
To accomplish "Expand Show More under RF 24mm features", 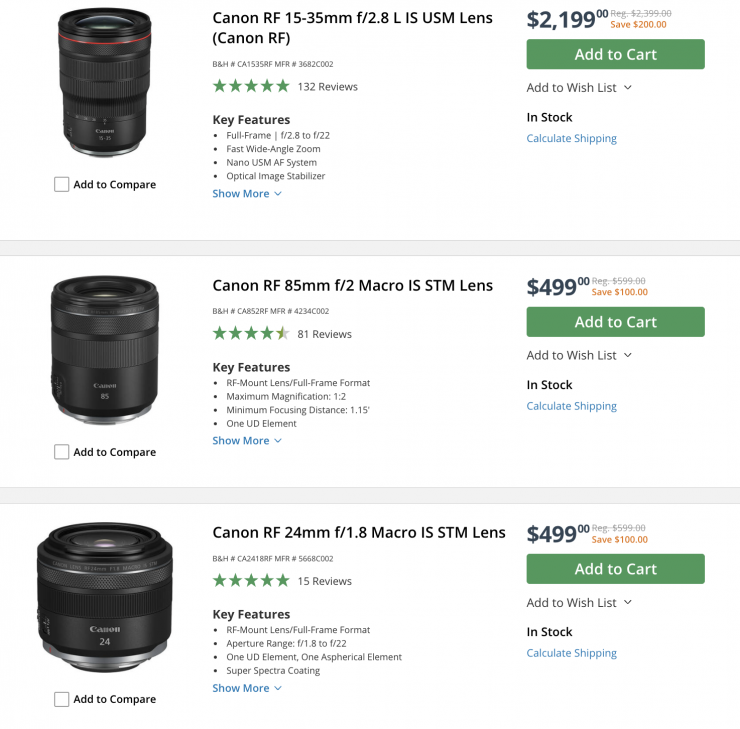I will coord(247,688).
